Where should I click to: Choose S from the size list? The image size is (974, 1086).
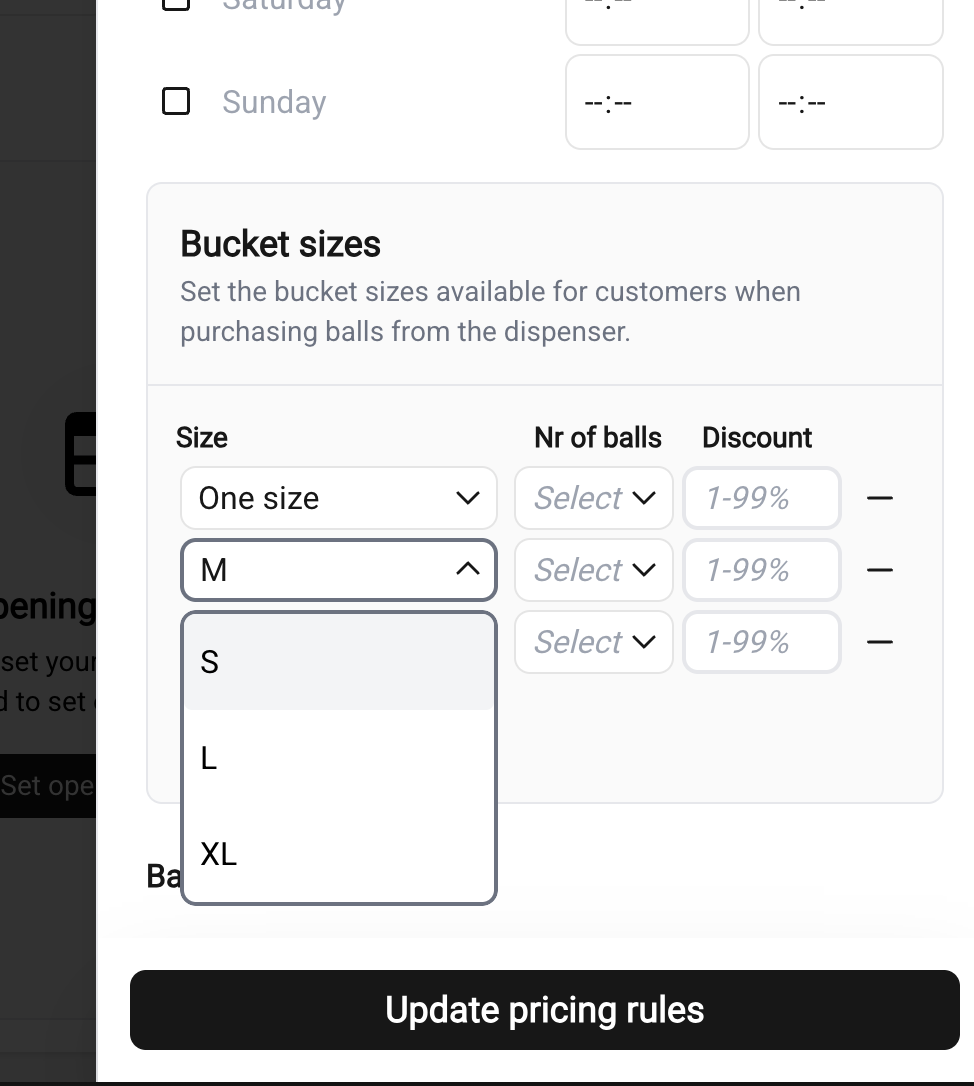(x=339, y=662)
